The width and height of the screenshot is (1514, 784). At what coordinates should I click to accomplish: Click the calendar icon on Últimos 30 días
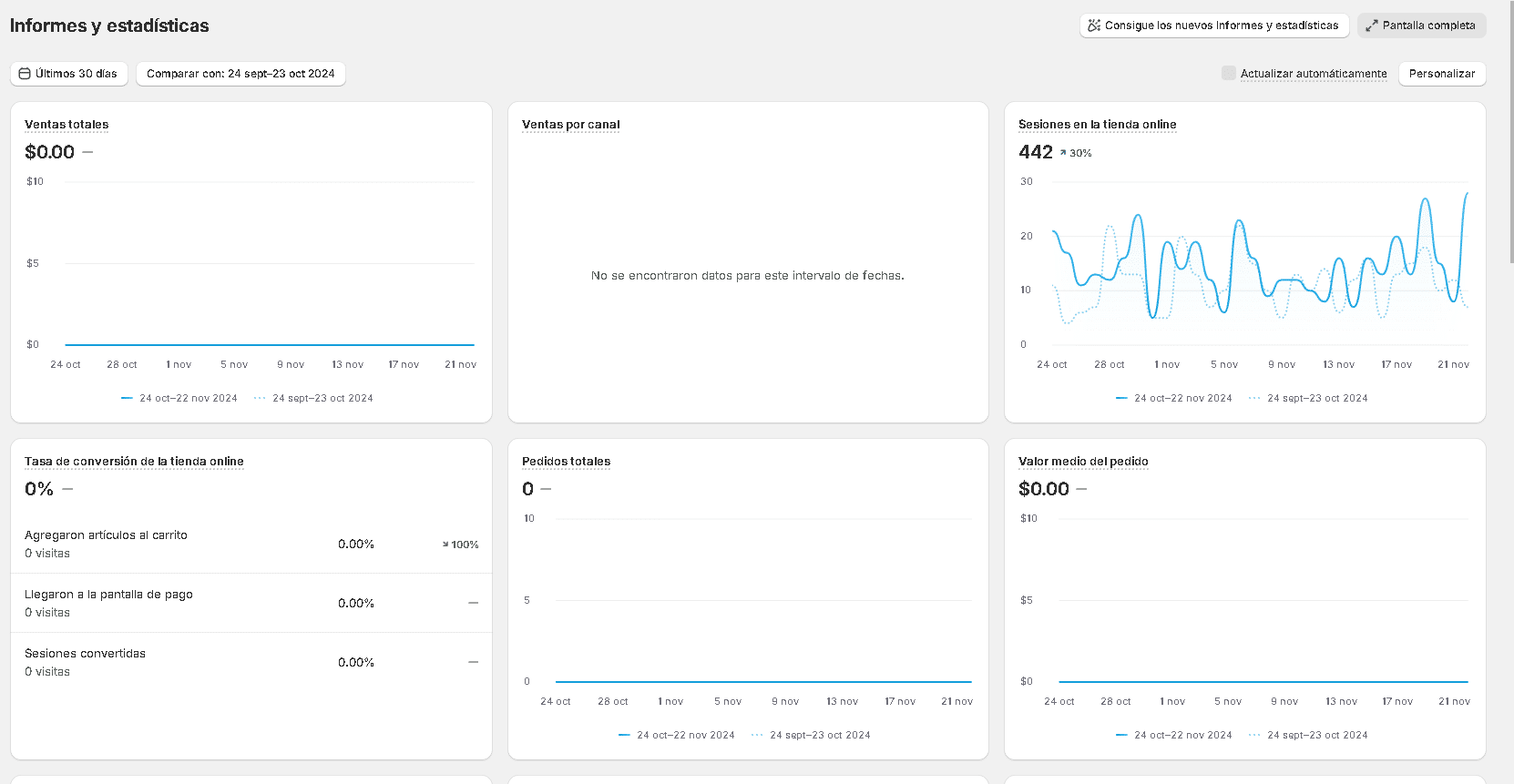(x=25, y=74)
